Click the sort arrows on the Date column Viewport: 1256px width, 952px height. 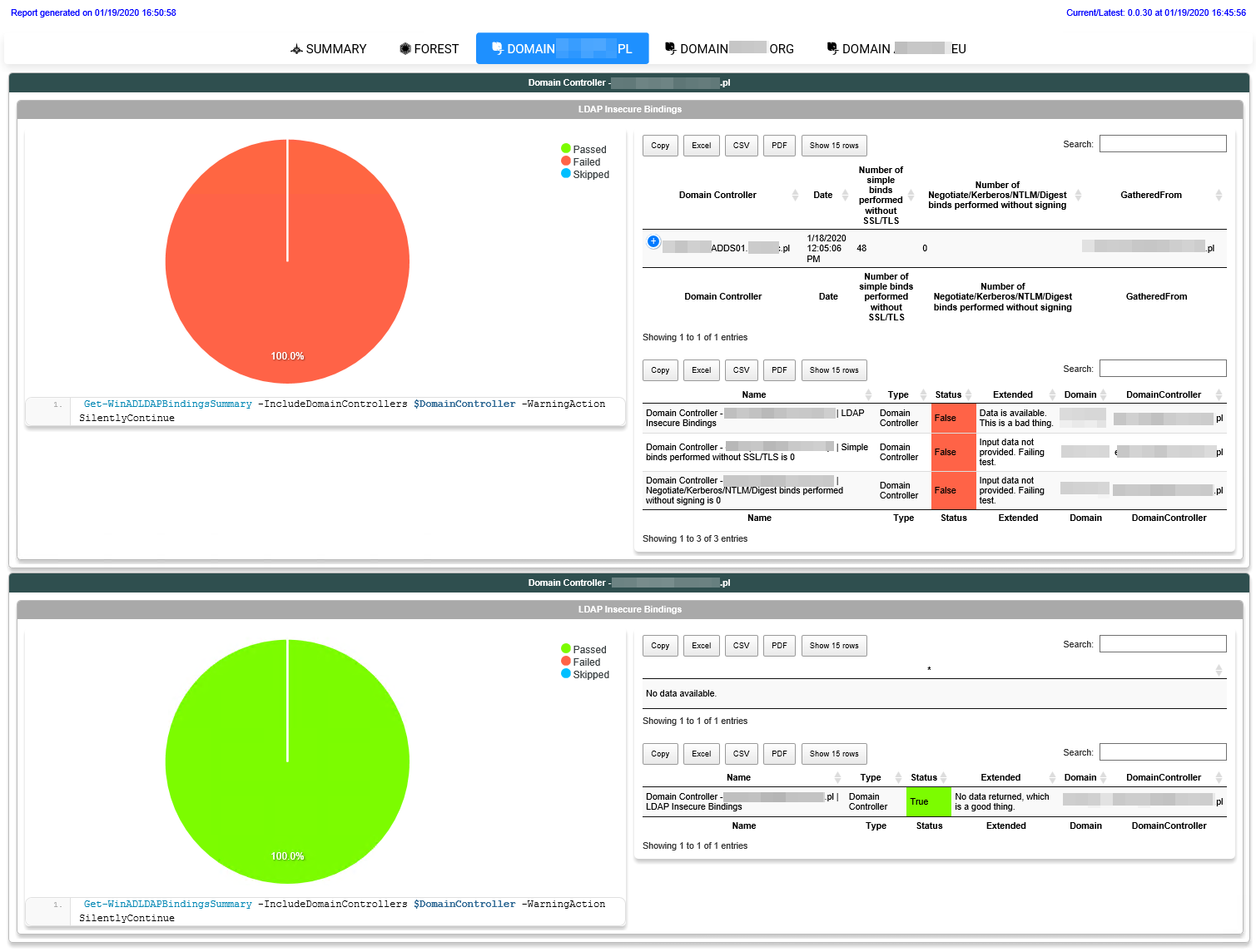click(x=845, y=195)
